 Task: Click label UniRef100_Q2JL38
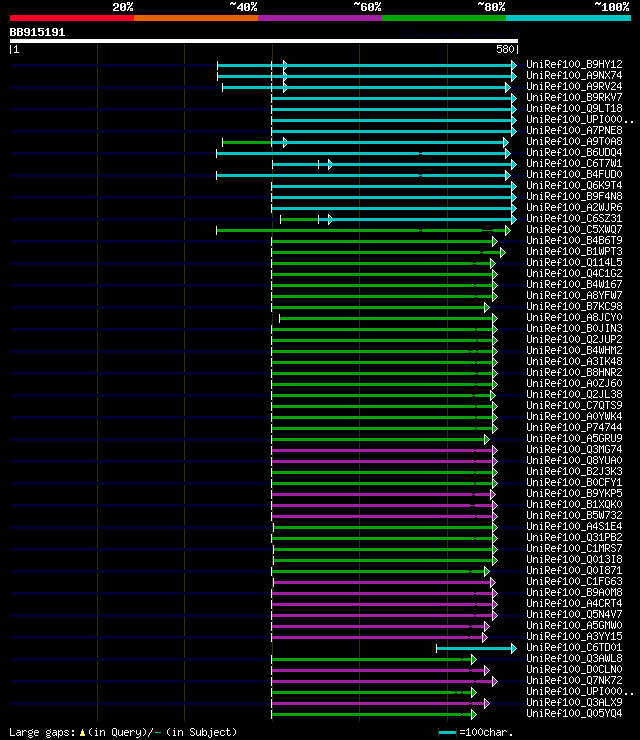(574, 394)
